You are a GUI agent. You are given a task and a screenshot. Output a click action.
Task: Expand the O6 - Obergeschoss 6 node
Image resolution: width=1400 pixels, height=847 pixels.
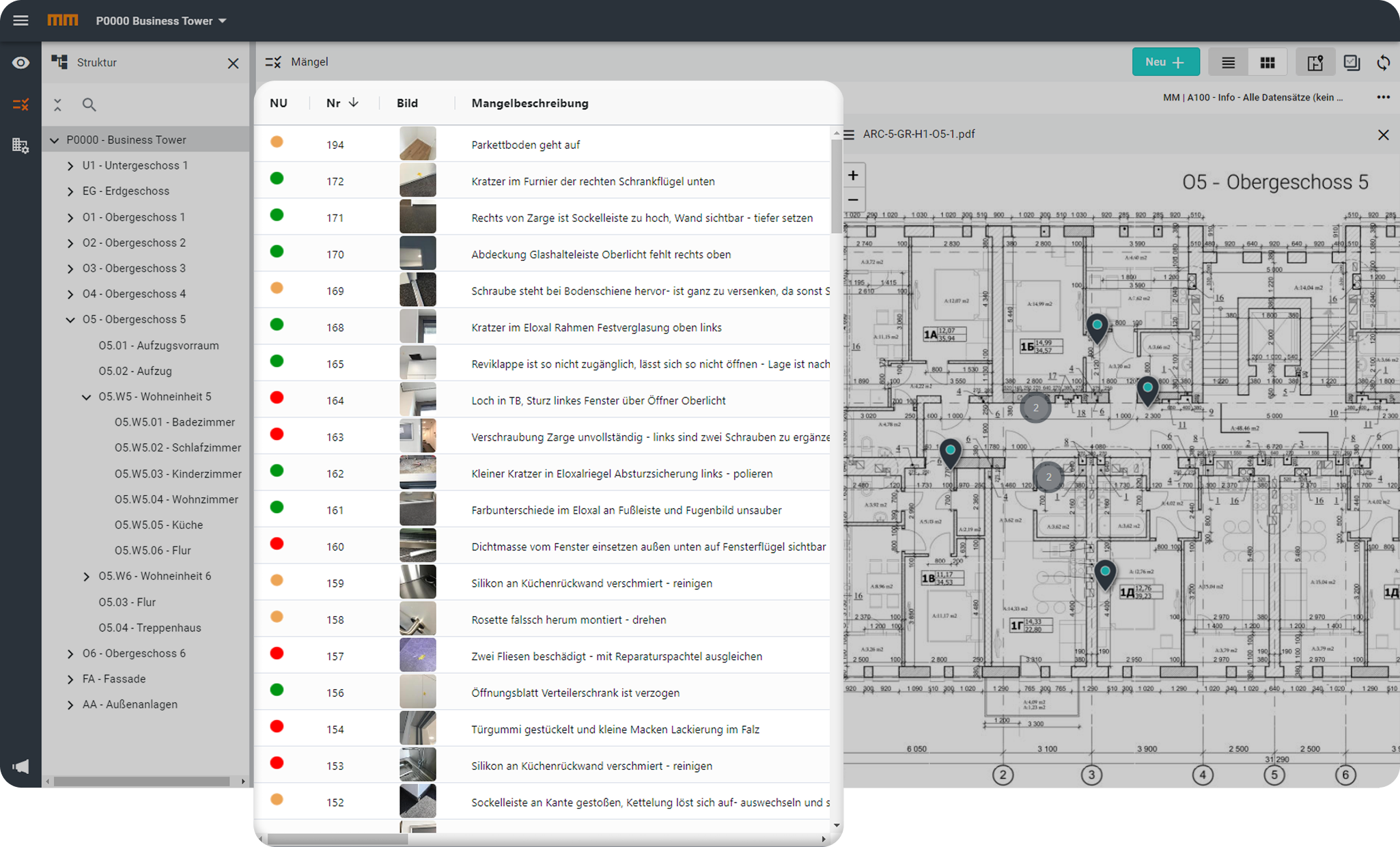[70, 654]
